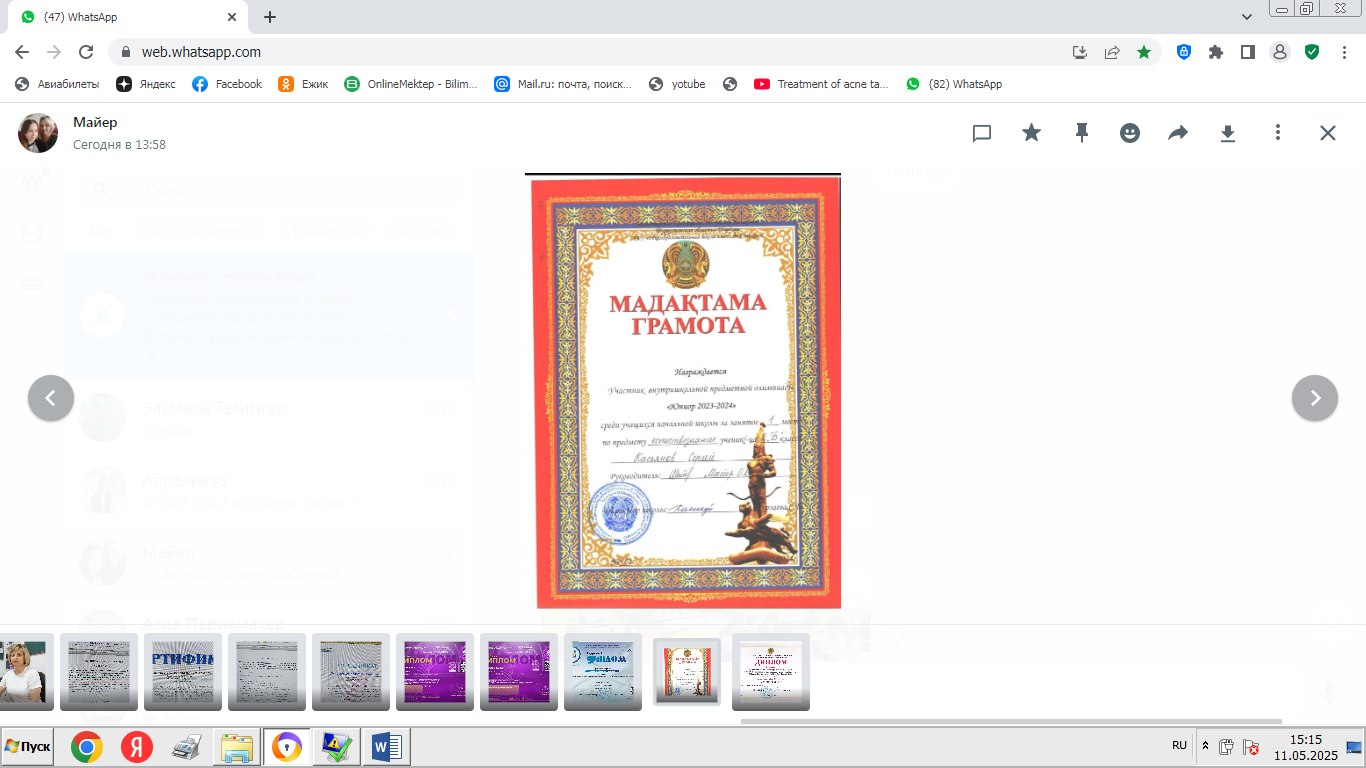Open the media viewer's three-dot menu
Screen dimensions: 1366x768
pos(1278,133)
